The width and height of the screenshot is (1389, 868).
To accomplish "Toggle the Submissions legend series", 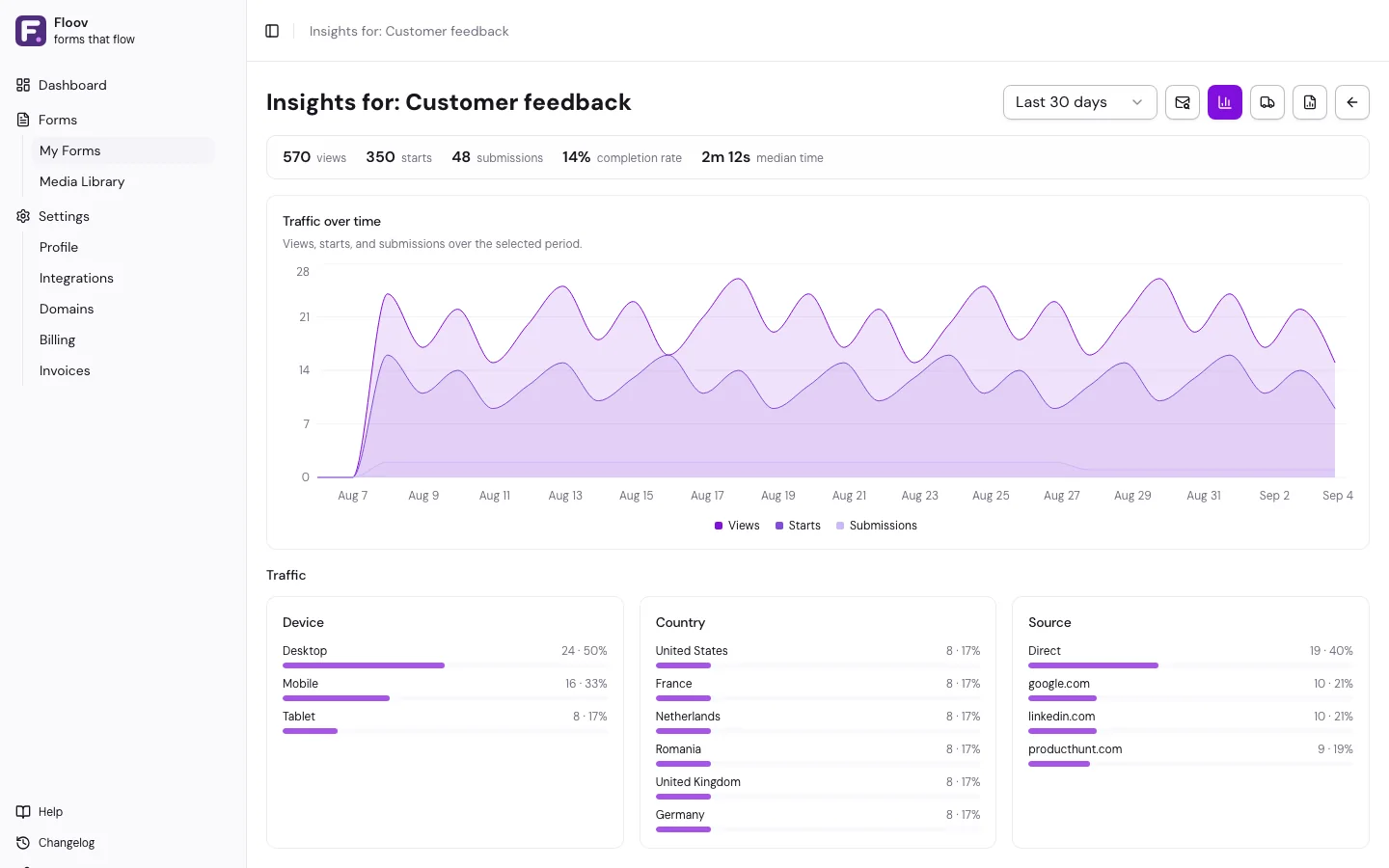I will [877, 526].
